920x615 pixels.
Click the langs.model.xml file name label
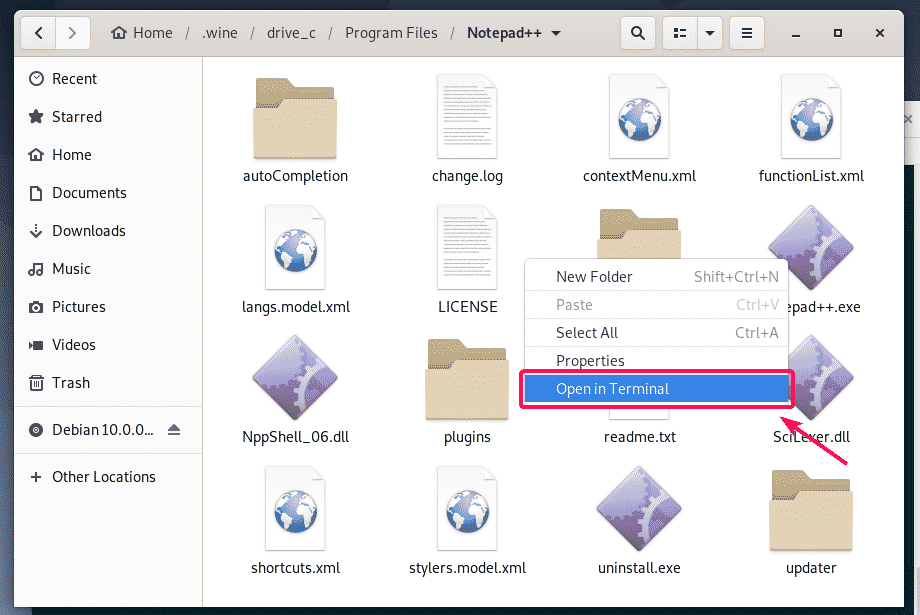point(296,307)
